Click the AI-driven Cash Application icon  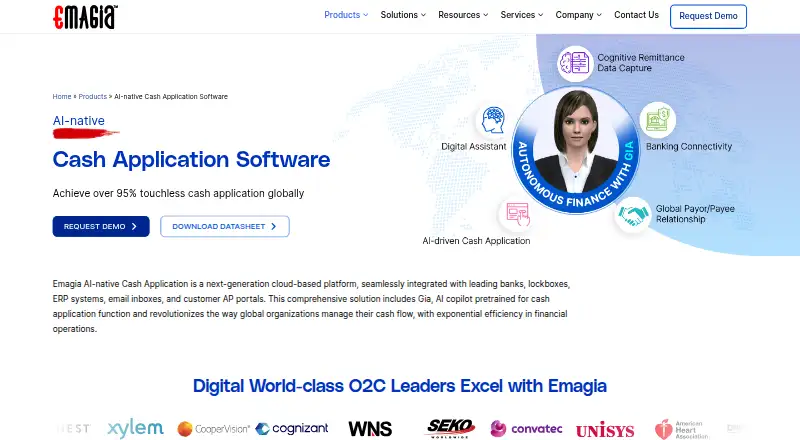click(517, 214)
